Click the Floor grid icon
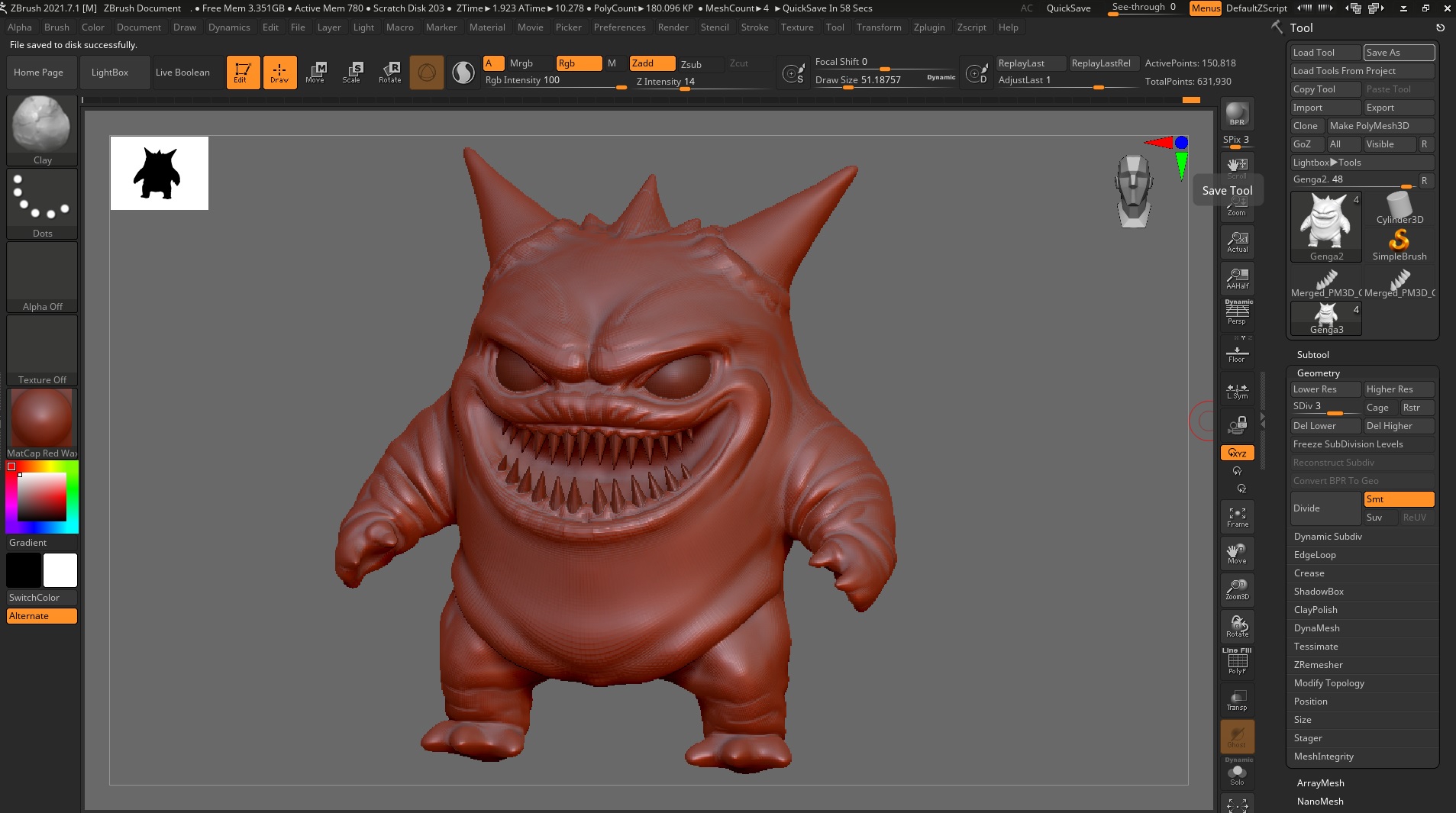 tap(1237, 354)
